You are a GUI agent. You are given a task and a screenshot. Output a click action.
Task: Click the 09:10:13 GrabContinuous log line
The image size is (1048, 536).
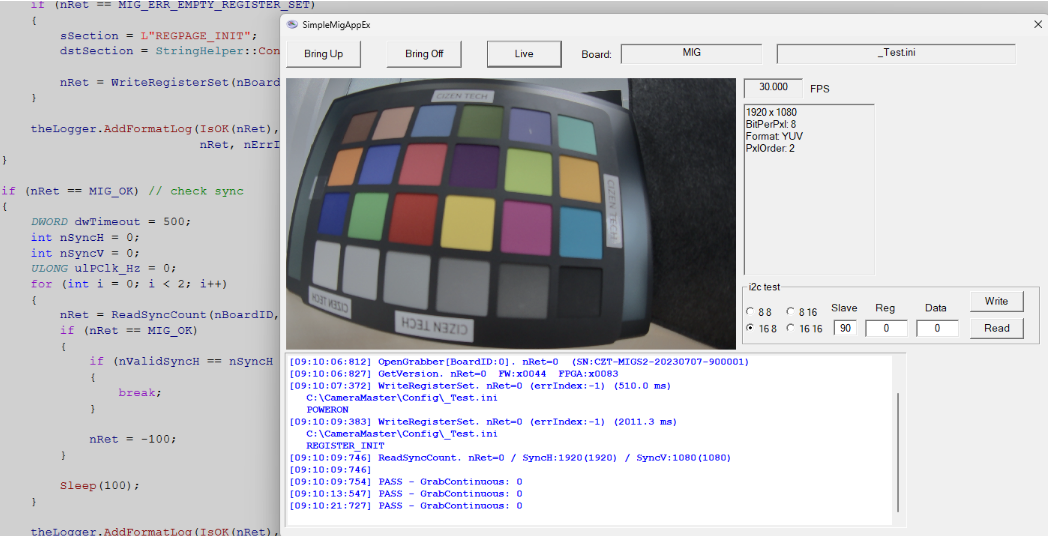(x=406, y=495)
